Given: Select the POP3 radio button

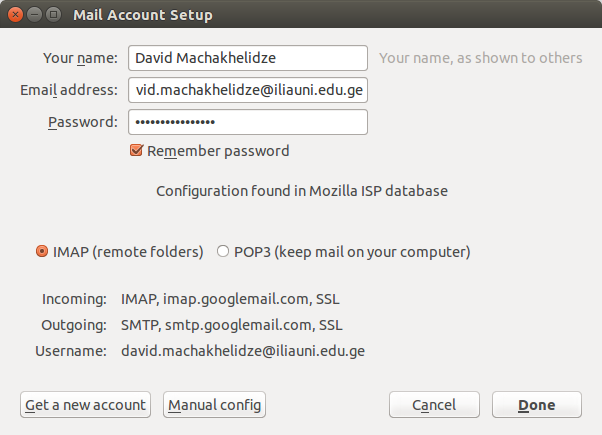Looking at the screenshot, I should [x=223, y=251].
